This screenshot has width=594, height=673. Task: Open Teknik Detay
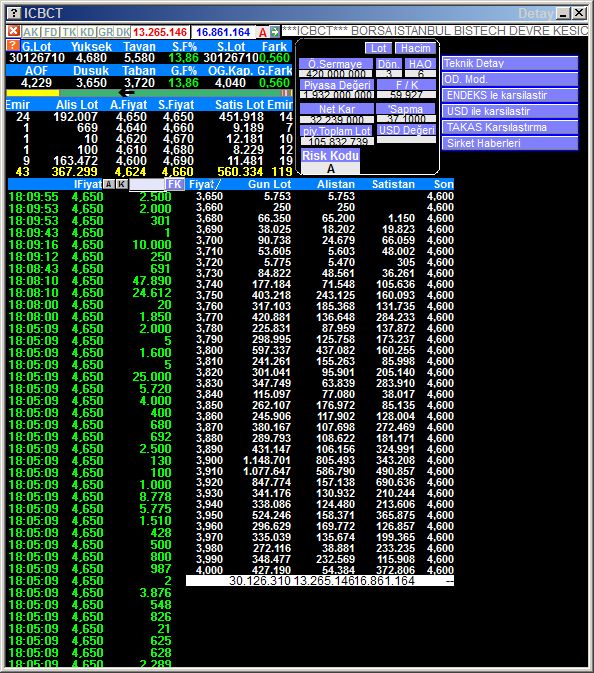point(510,64)
